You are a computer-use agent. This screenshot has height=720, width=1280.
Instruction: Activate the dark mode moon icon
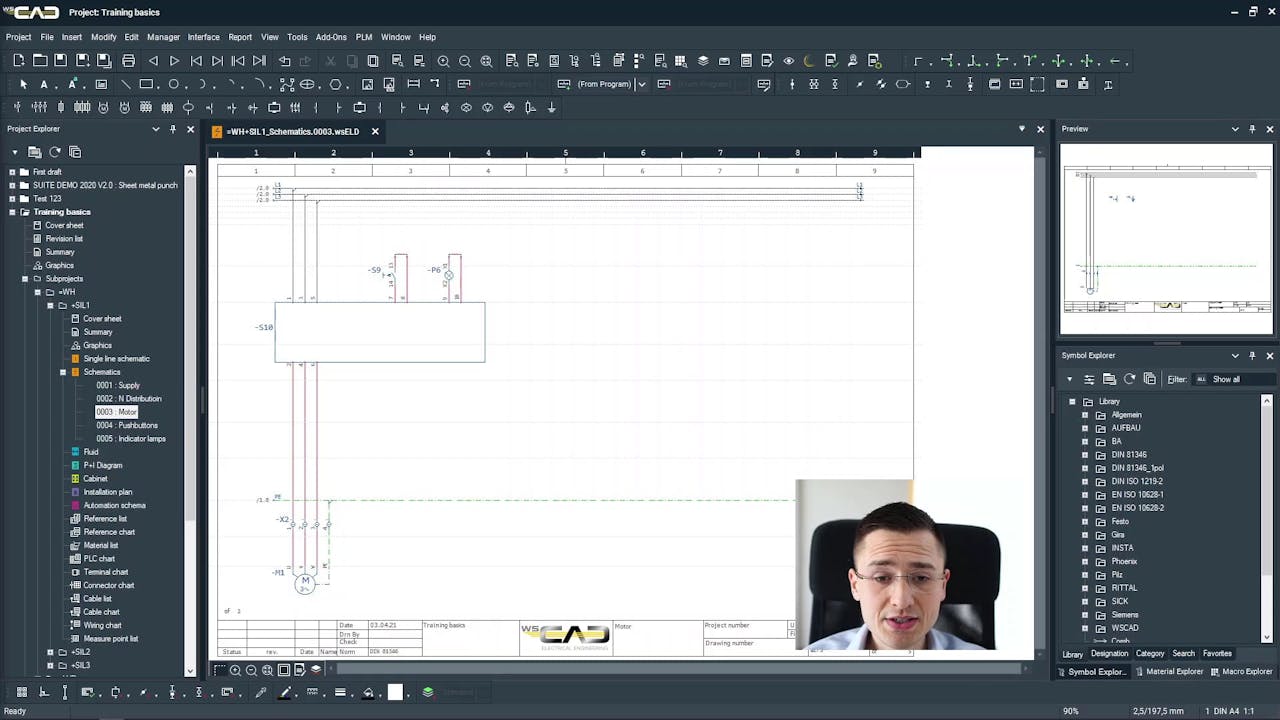point(810,60)
